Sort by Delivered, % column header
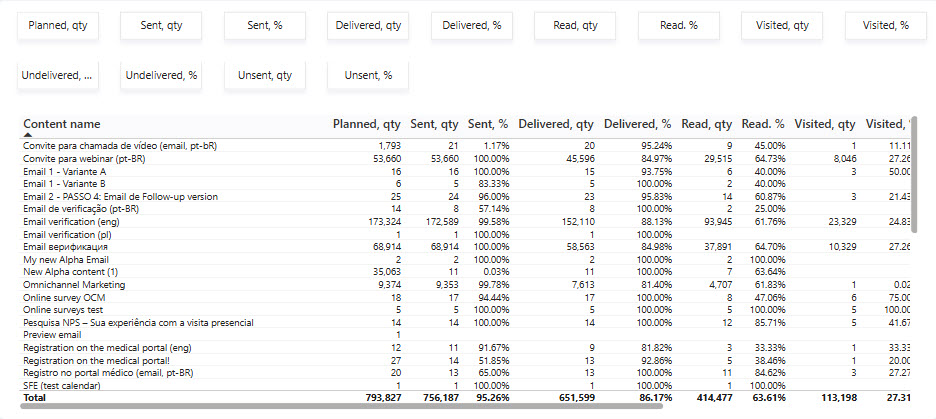 pos(638,124)
